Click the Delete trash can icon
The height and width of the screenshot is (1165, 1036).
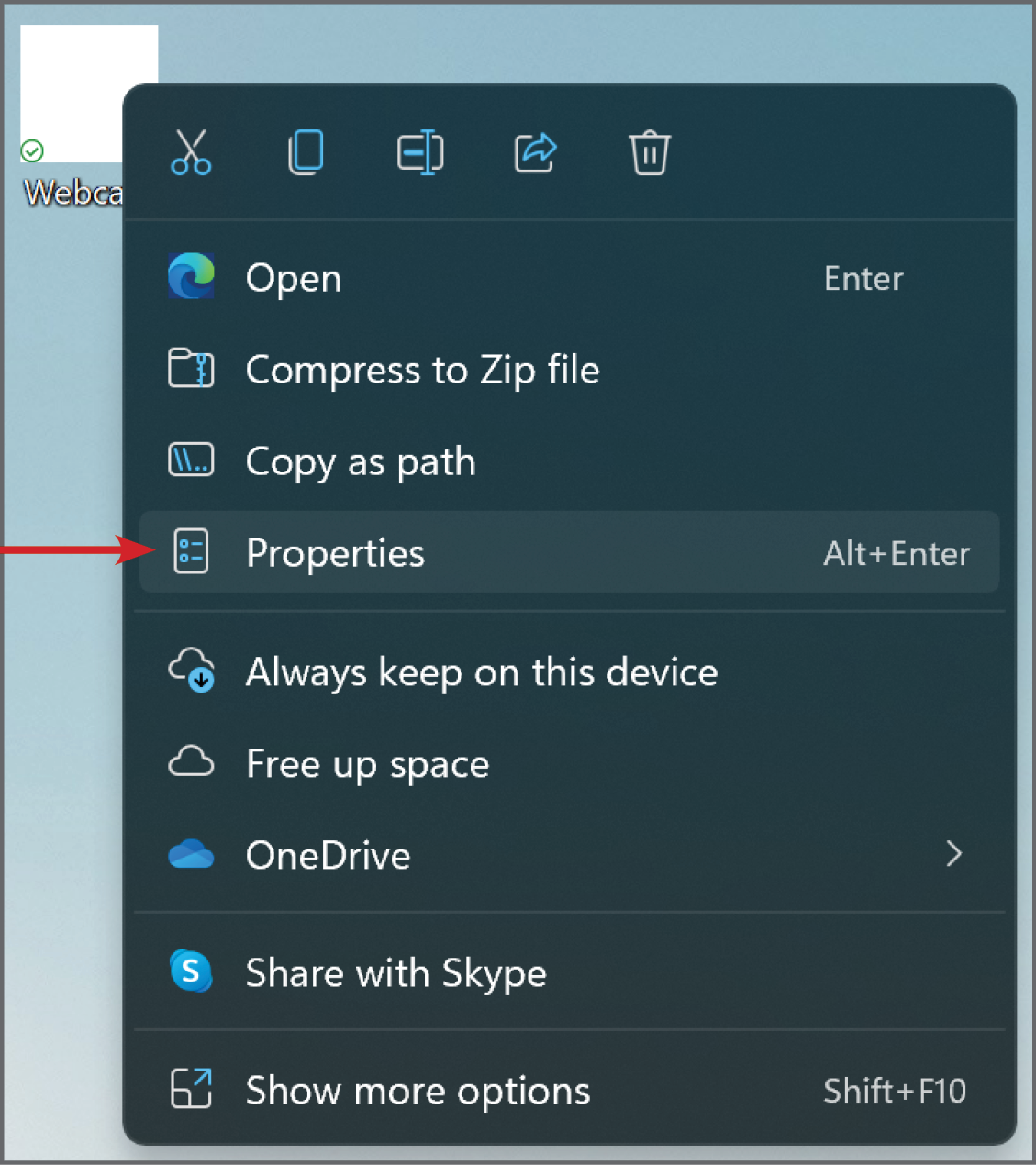650,152
